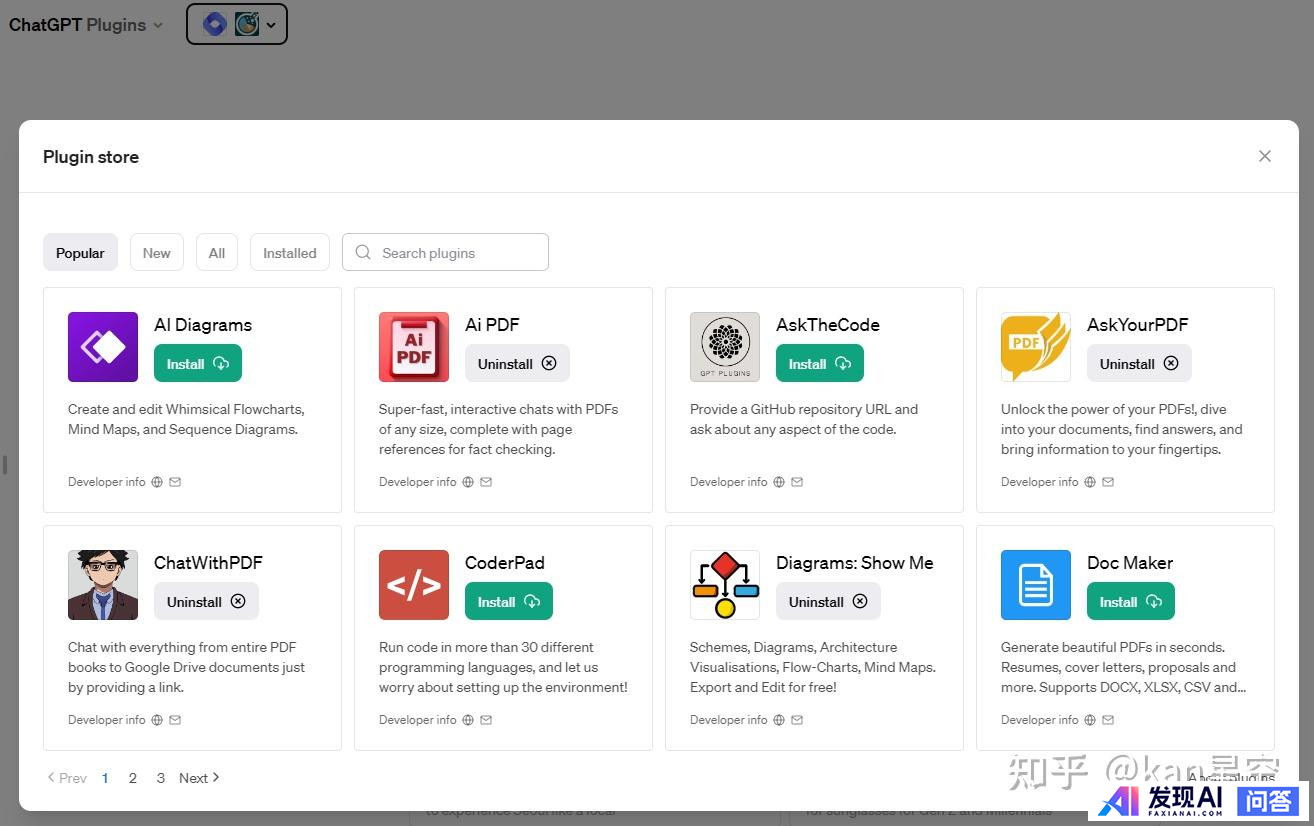
Task: Open ChatWithPDF developer website globe icon
Action: (157, 720)
